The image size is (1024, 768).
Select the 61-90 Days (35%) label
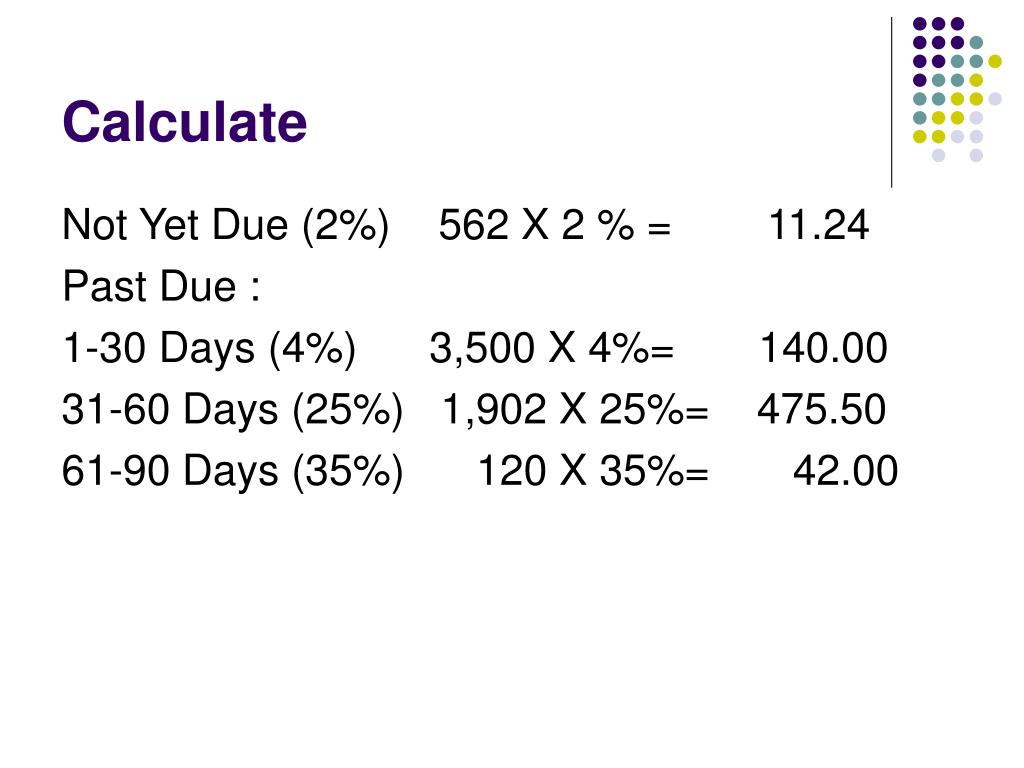[x=232, y=471]
